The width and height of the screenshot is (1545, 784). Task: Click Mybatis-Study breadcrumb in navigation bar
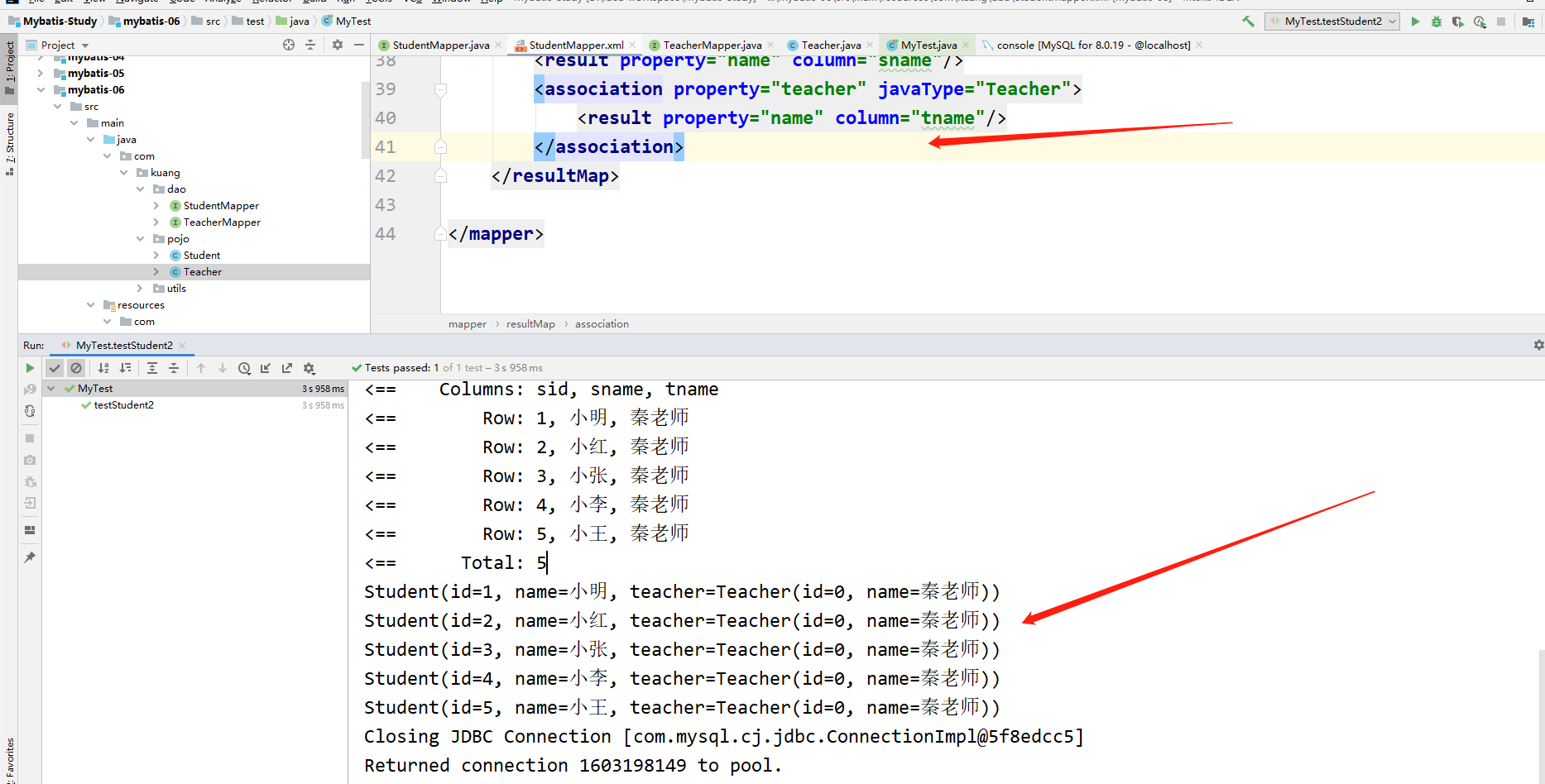(60, 22)
